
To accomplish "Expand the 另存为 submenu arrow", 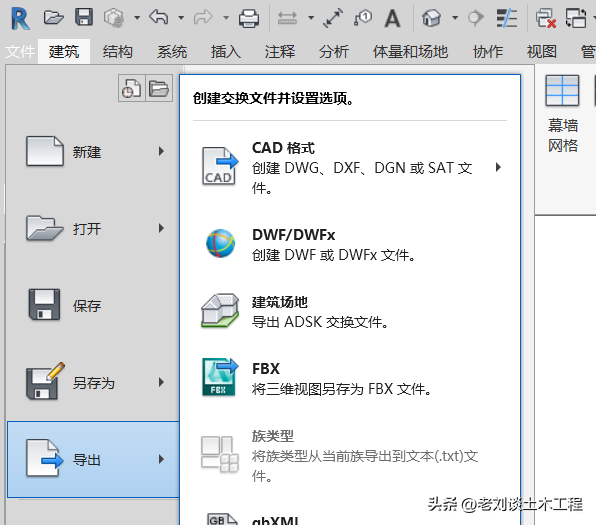I will [161, 382].
